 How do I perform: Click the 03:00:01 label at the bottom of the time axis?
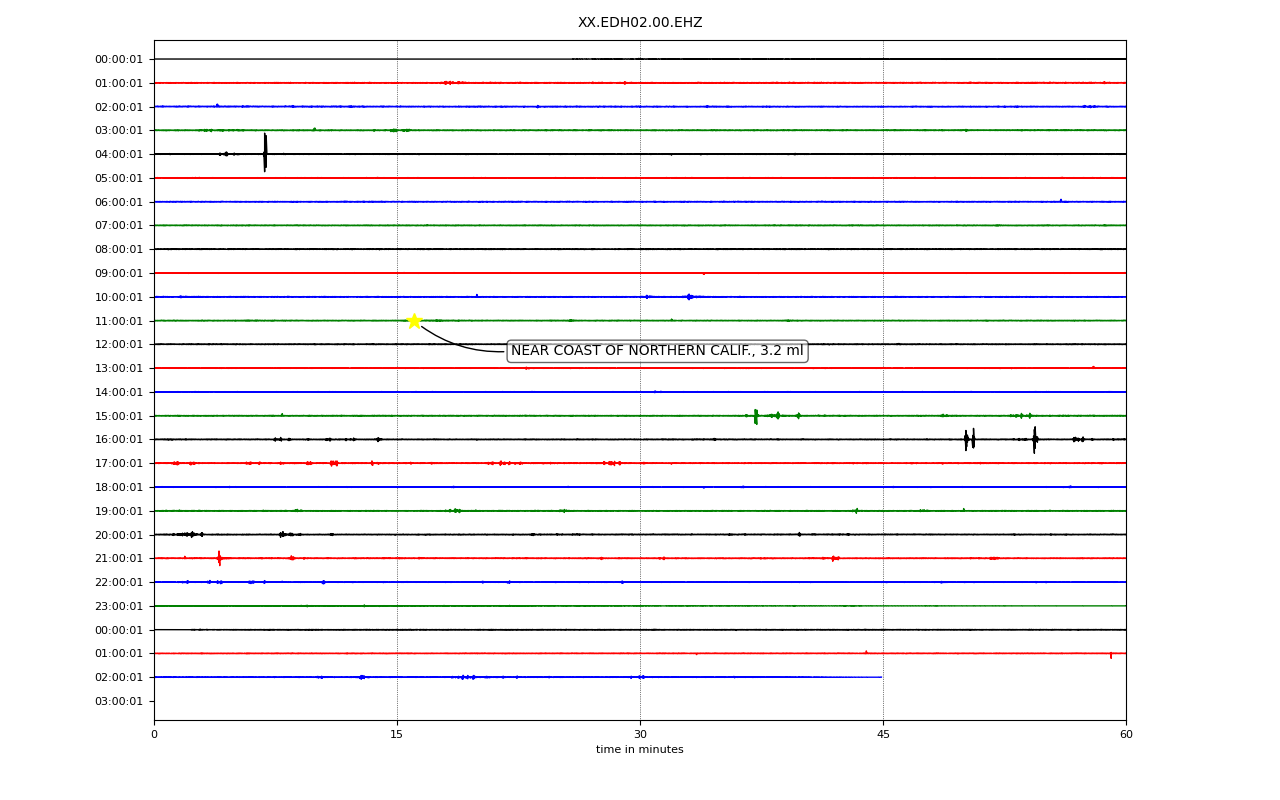point(119,701)
